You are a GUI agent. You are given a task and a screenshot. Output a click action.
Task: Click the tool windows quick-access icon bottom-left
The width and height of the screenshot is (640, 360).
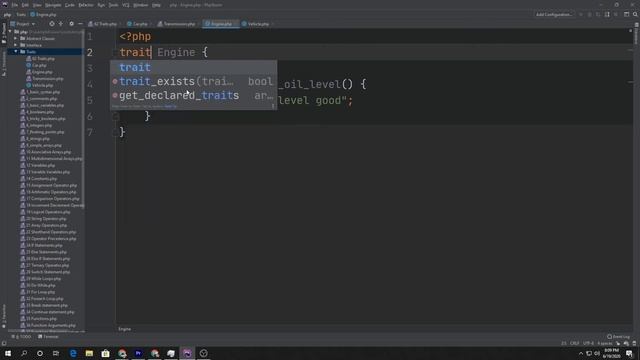pos(4,344)
